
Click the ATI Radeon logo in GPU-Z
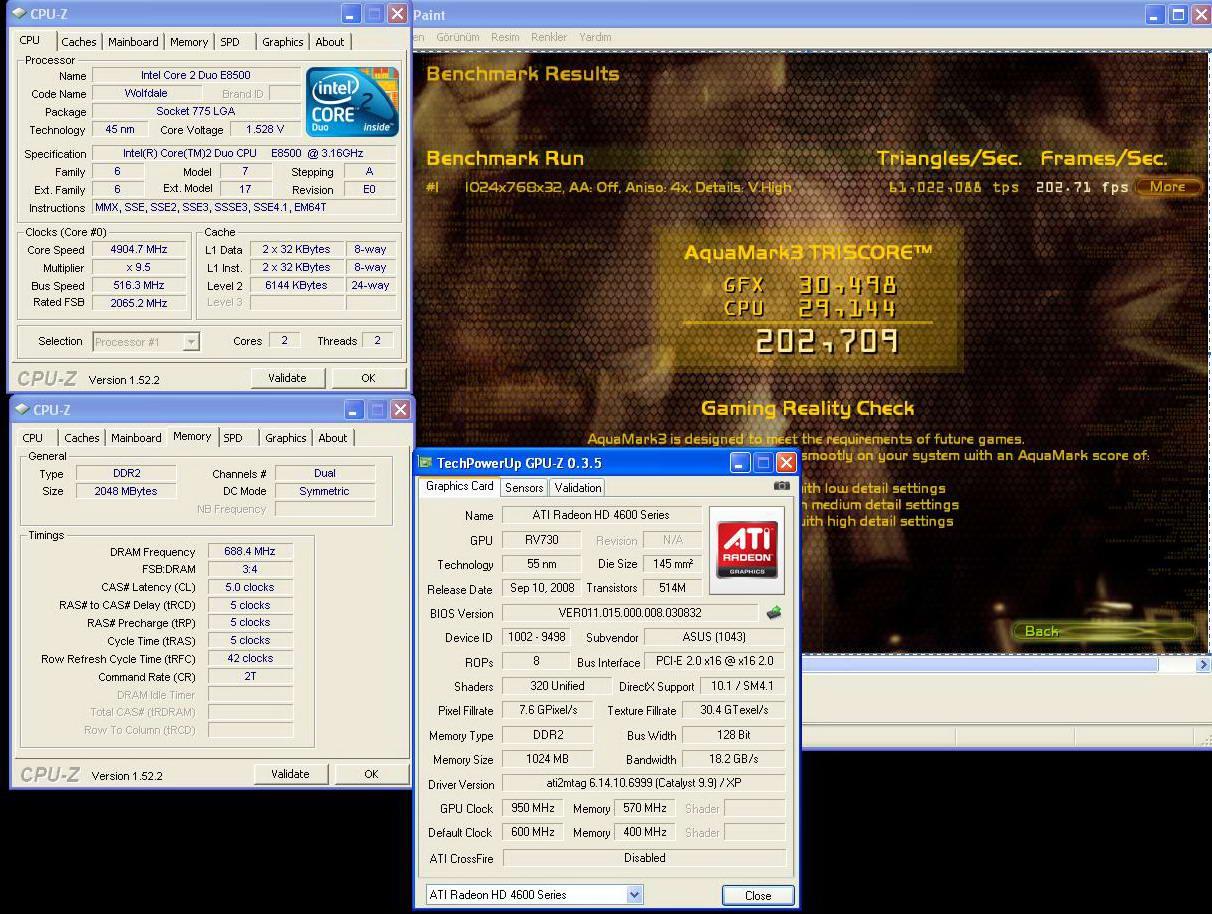(x=747, y=549)
